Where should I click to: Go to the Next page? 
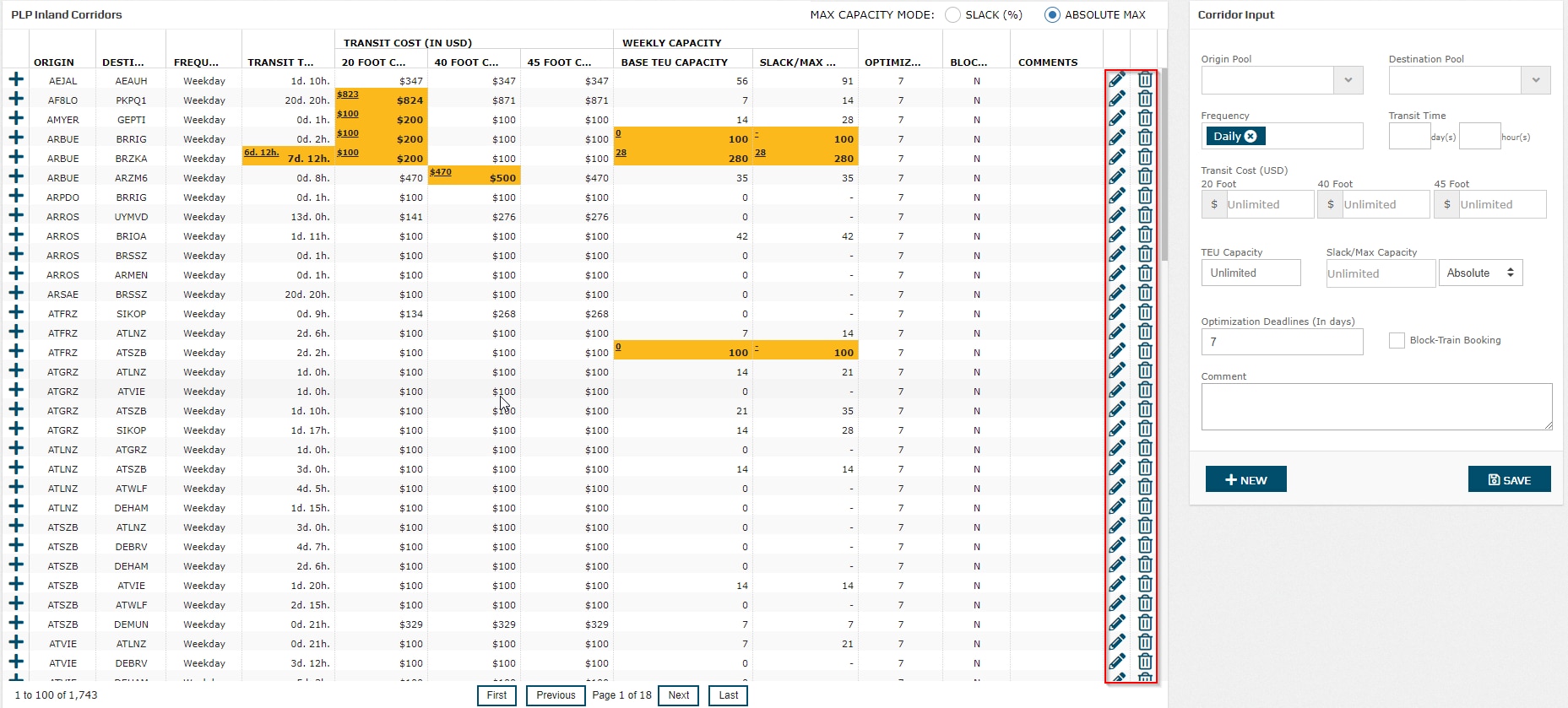coord(679,695)
